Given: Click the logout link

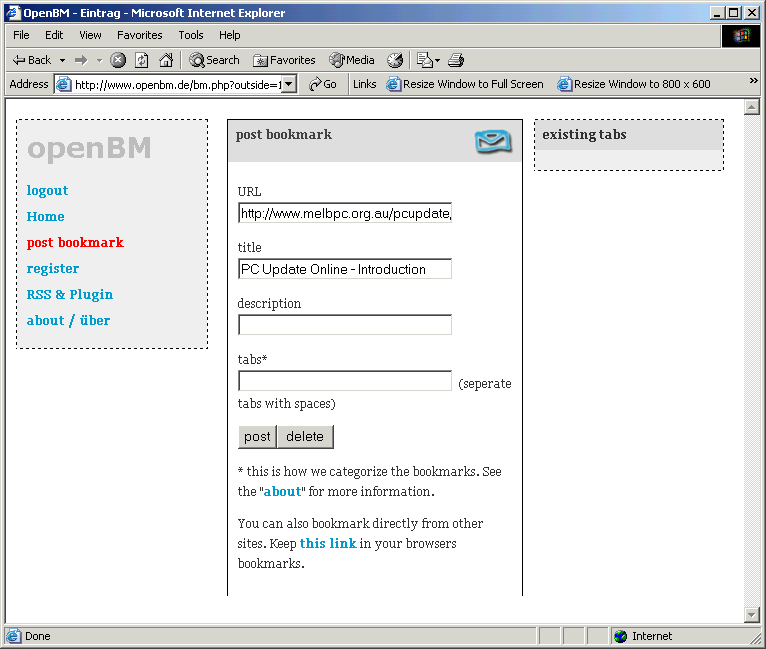Looking at the screenshot, I should (x=47, y=190).
